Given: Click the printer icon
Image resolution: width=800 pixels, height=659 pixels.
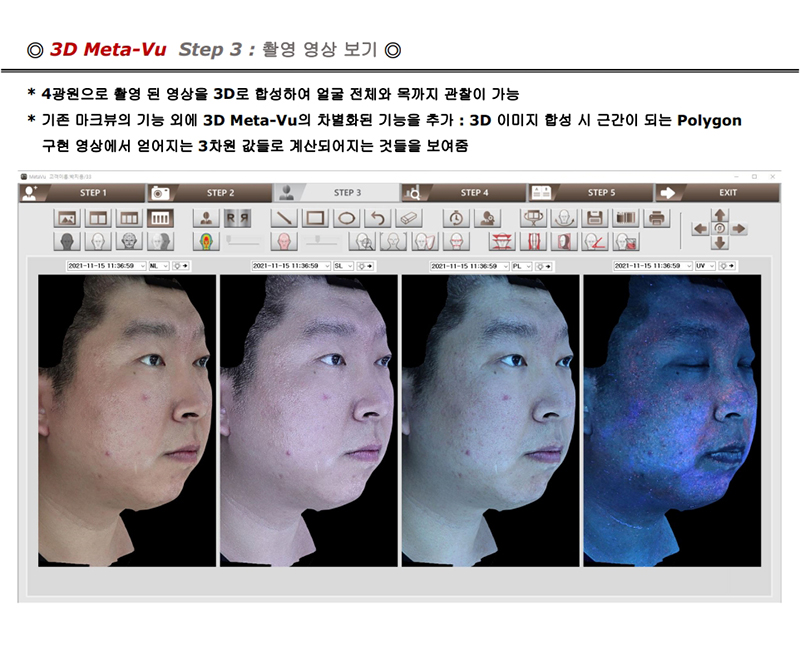Looking at the screenshot, I should pyautogui.click(x=656, y=217).
